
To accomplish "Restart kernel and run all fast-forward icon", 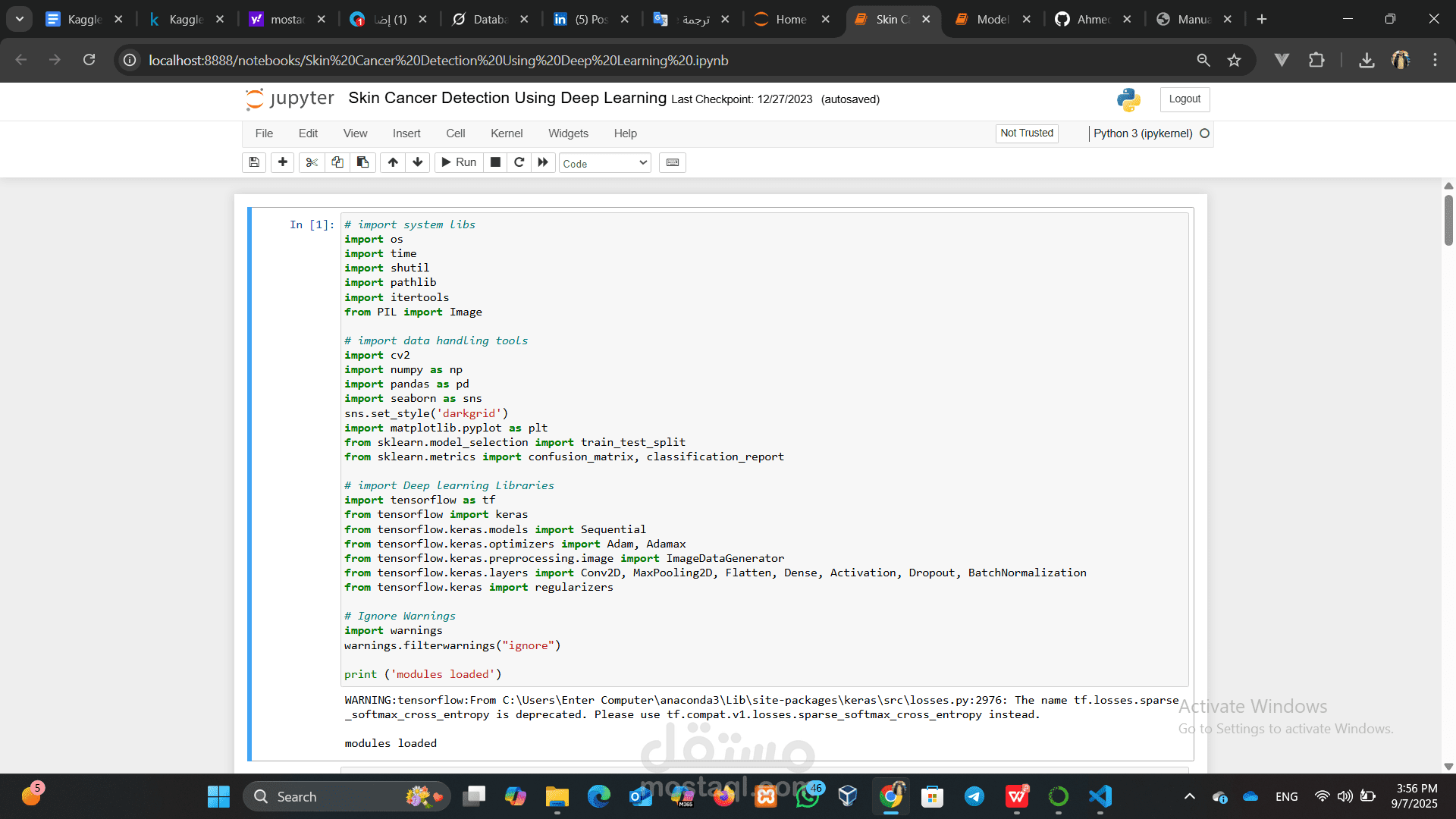I will pyautogui.click(x=543, y=162).
